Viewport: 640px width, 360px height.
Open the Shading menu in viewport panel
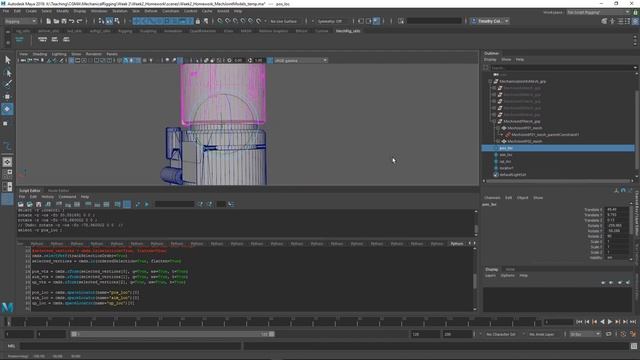40,54
